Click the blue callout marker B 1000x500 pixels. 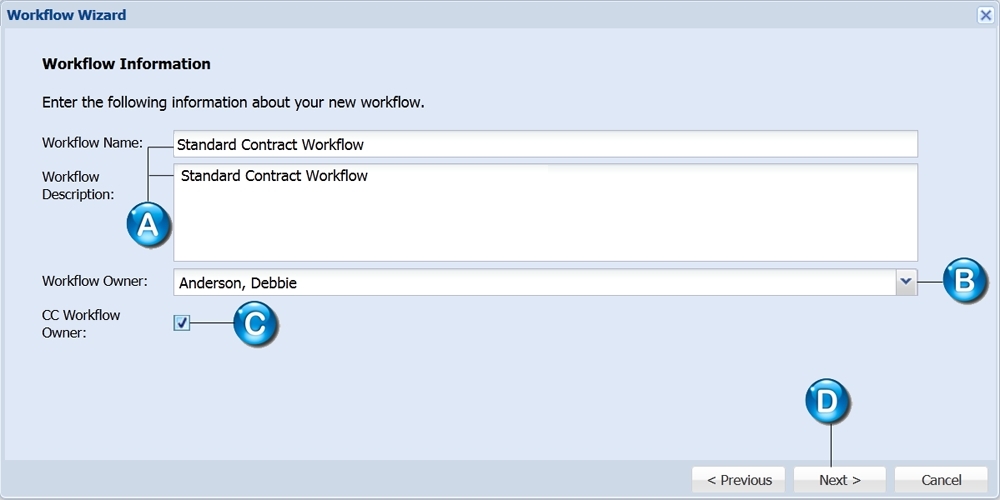(x=964, y=281)
